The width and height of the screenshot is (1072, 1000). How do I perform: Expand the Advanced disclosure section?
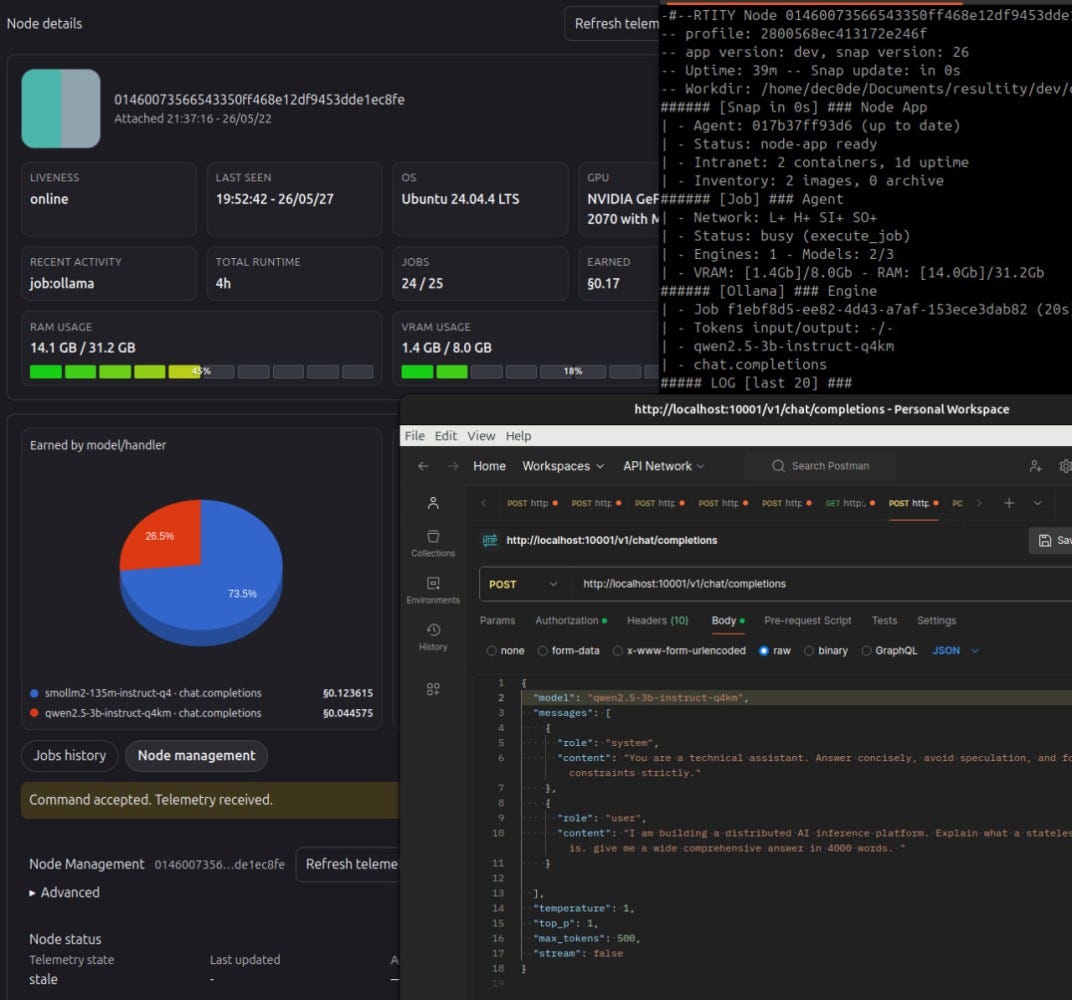tap(64, 893)
